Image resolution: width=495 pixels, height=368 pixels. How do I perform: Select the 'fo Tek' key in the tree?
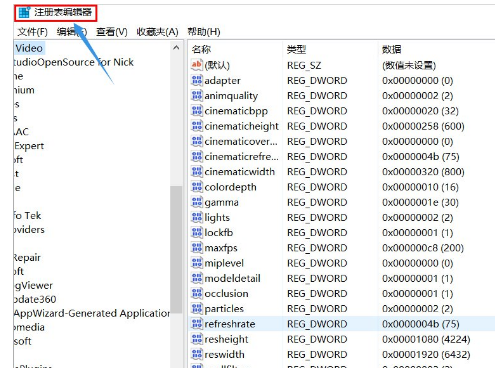(27, 216)
